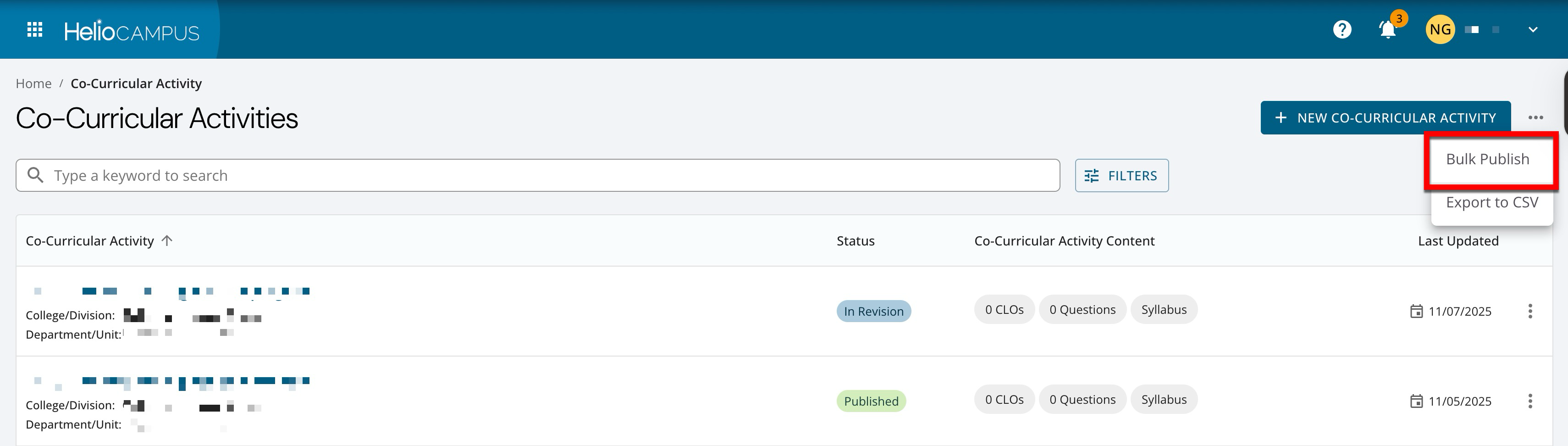Click 0 CLOs chip in first row
The width and height of the screenshot is (1568, 446).
[1004, 310]
